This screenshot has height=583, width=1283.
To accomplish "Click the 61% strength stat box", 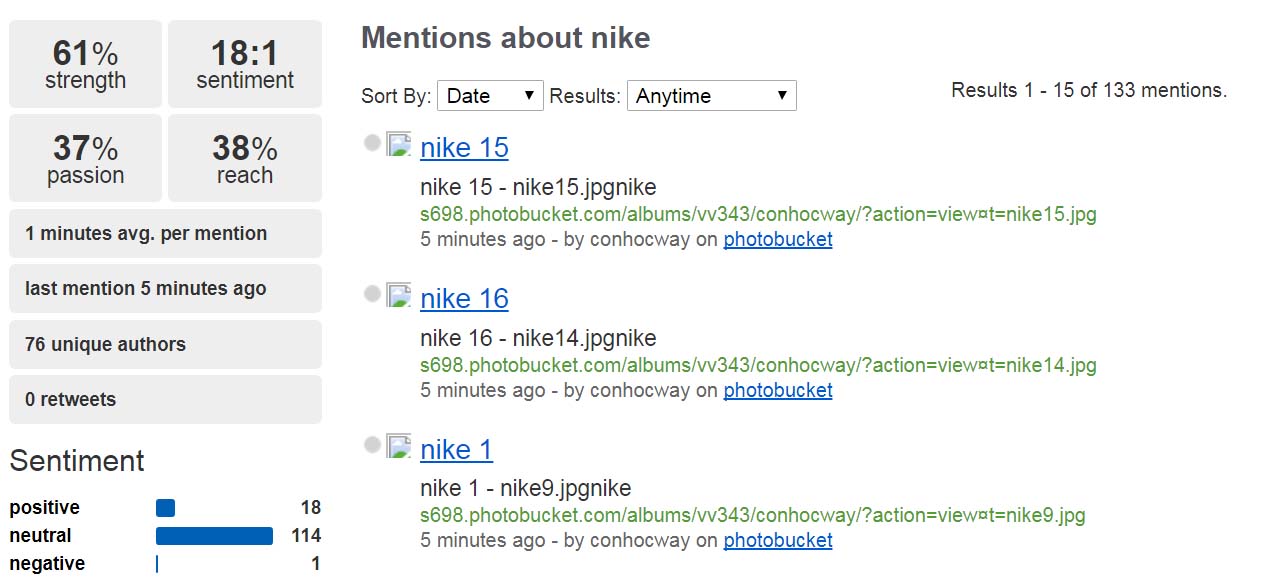I will [x=85, y=63].
